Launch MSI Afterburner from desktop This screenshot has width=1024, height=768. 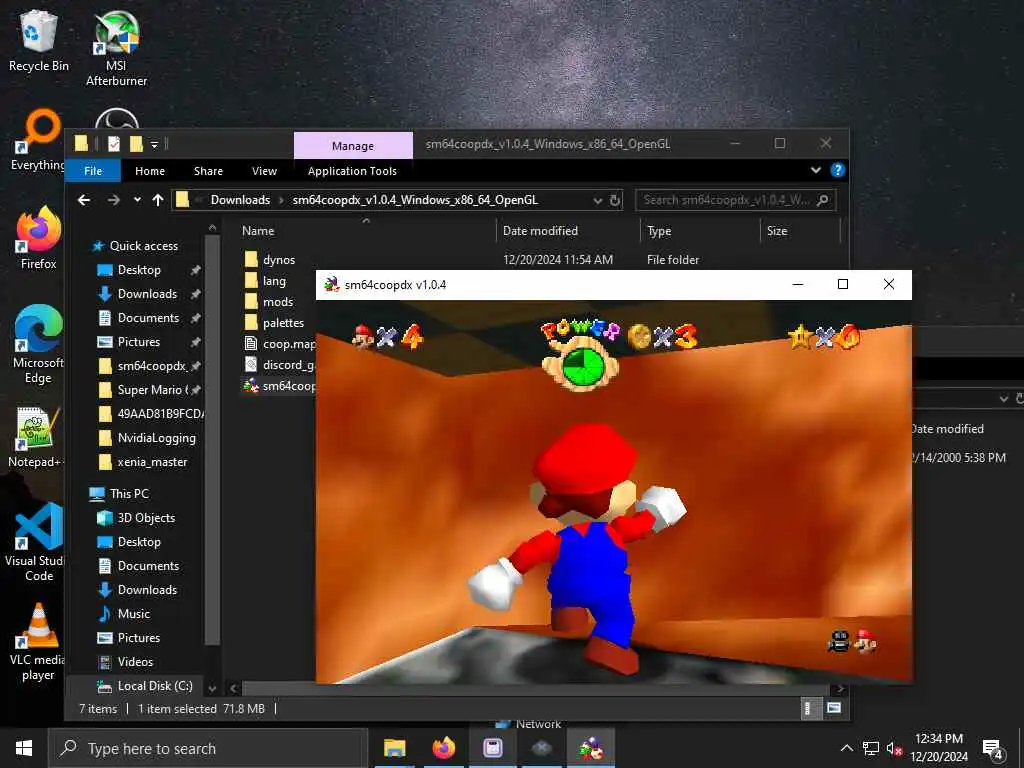click(x=116, y=49)
